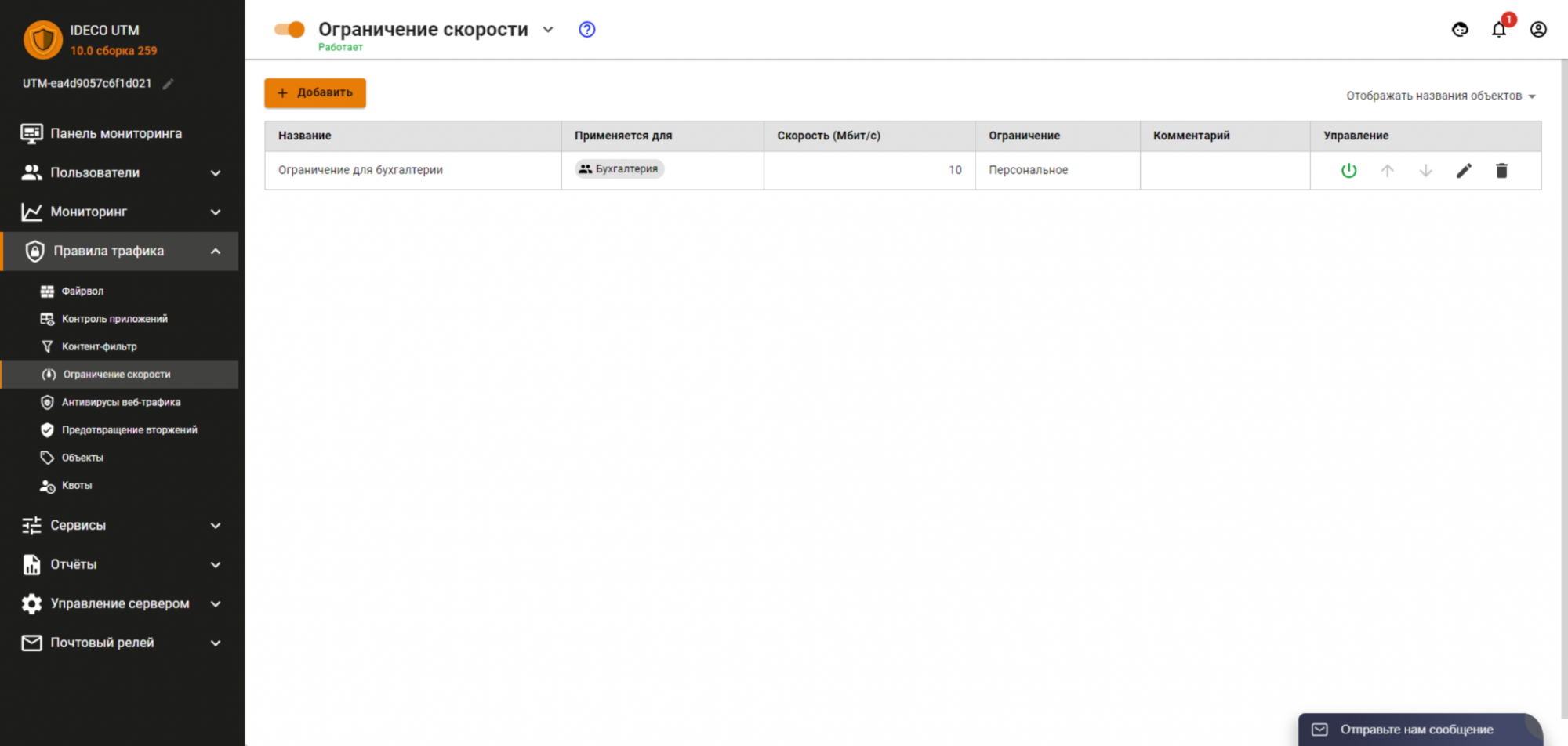Screen dimensions: 1568x746
Task: Open the notifications bell
Action: tap(1498, 30)
